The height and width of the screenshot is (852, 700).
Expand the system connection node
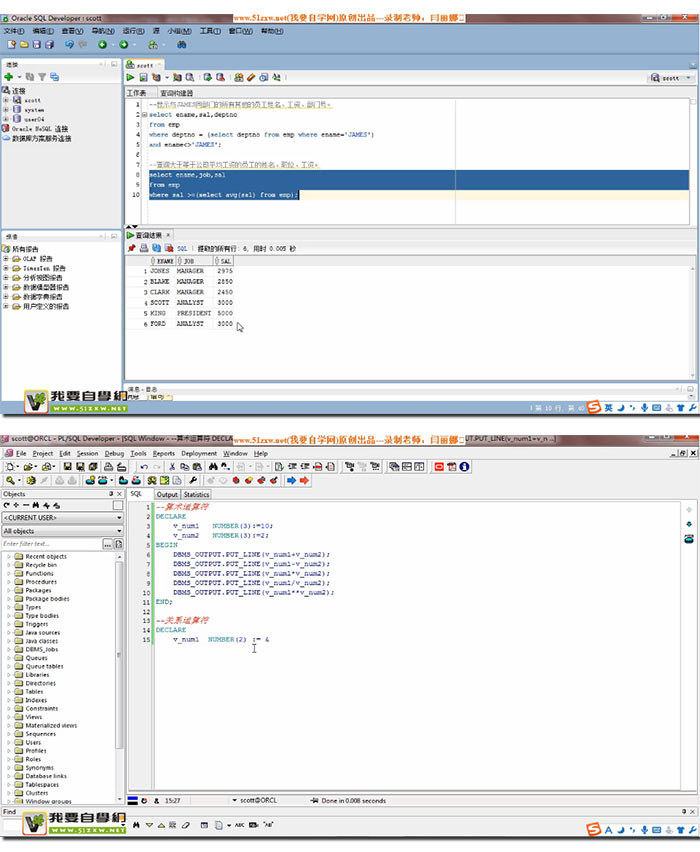[x=6, y=109]
